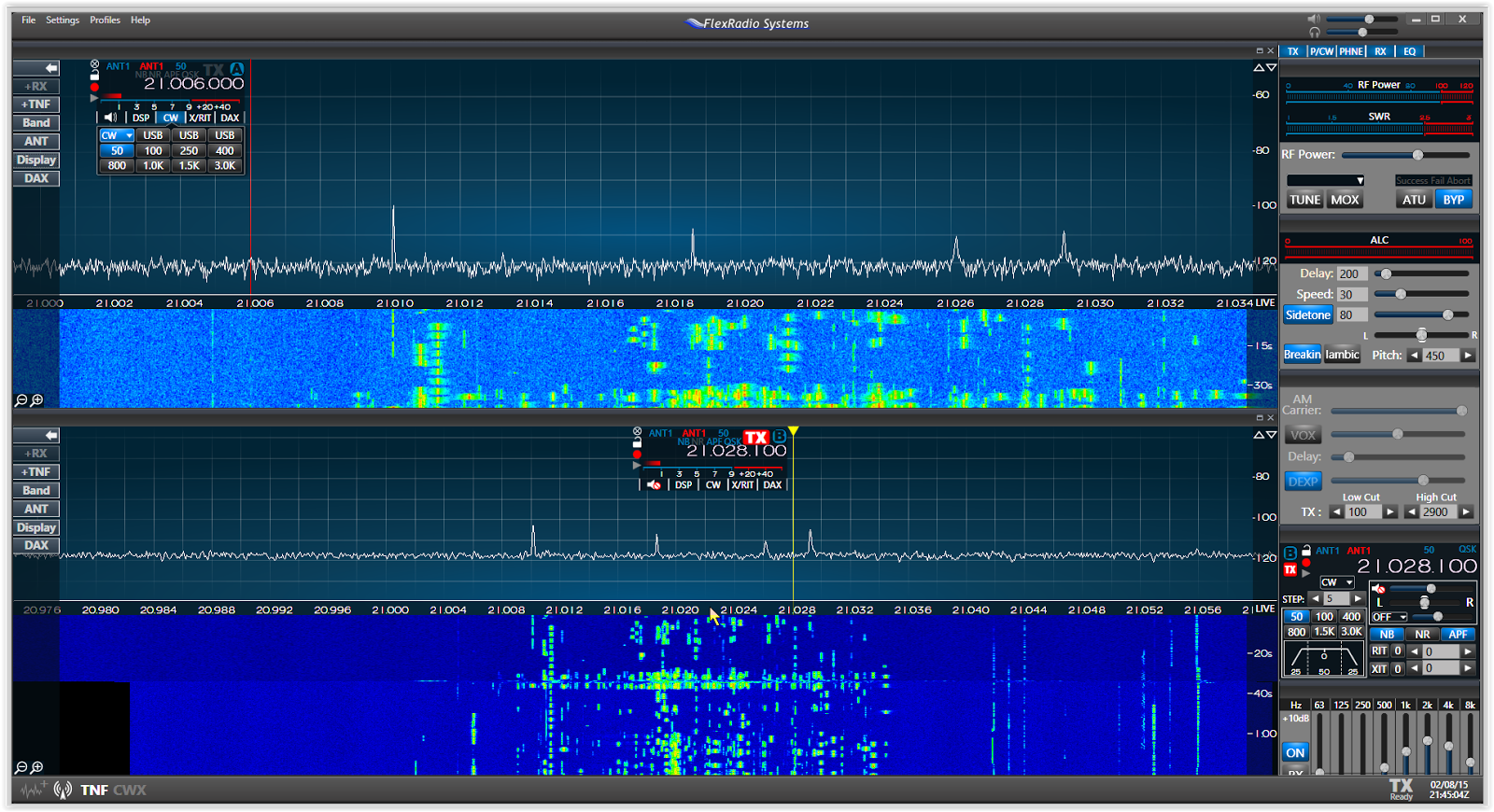Click the speaker icon on slice A flag
The image size is (1494, 812).
(x=110, y=118)
